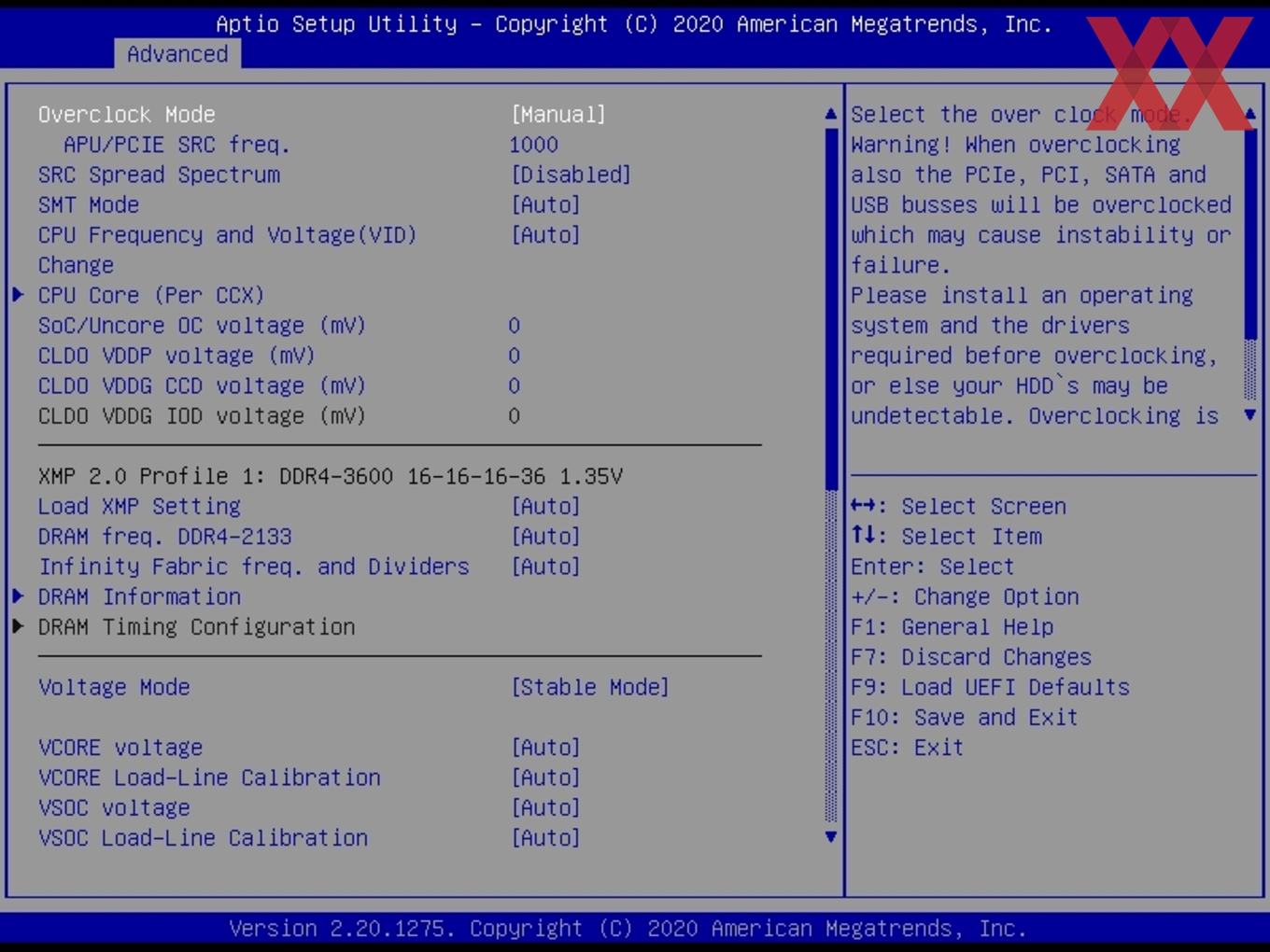The image size is (1270, 952).
Task: Select SRC Spread Spectrum label
Action: click(x=159, y=175)
